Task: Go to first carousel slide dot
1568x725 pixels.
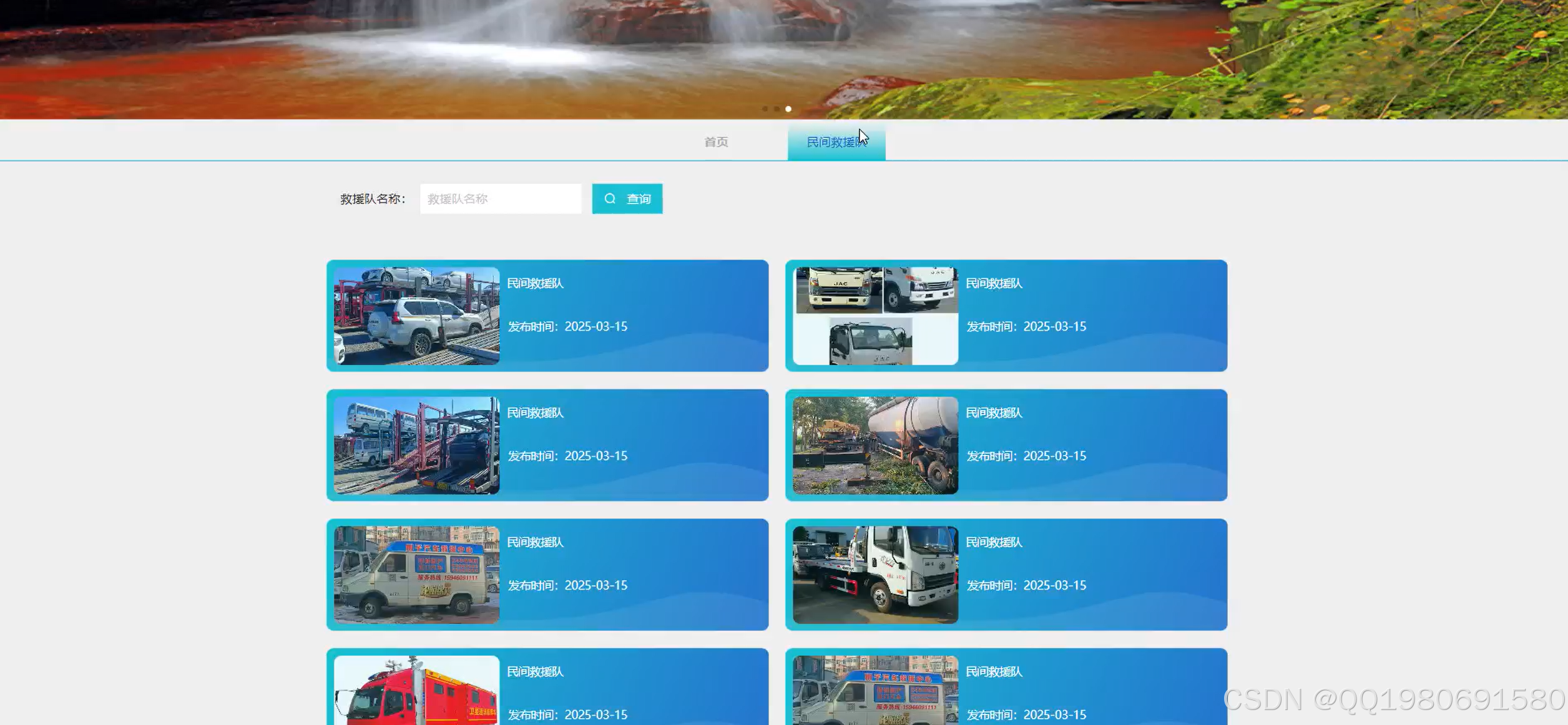Action: tap(765, 109)
